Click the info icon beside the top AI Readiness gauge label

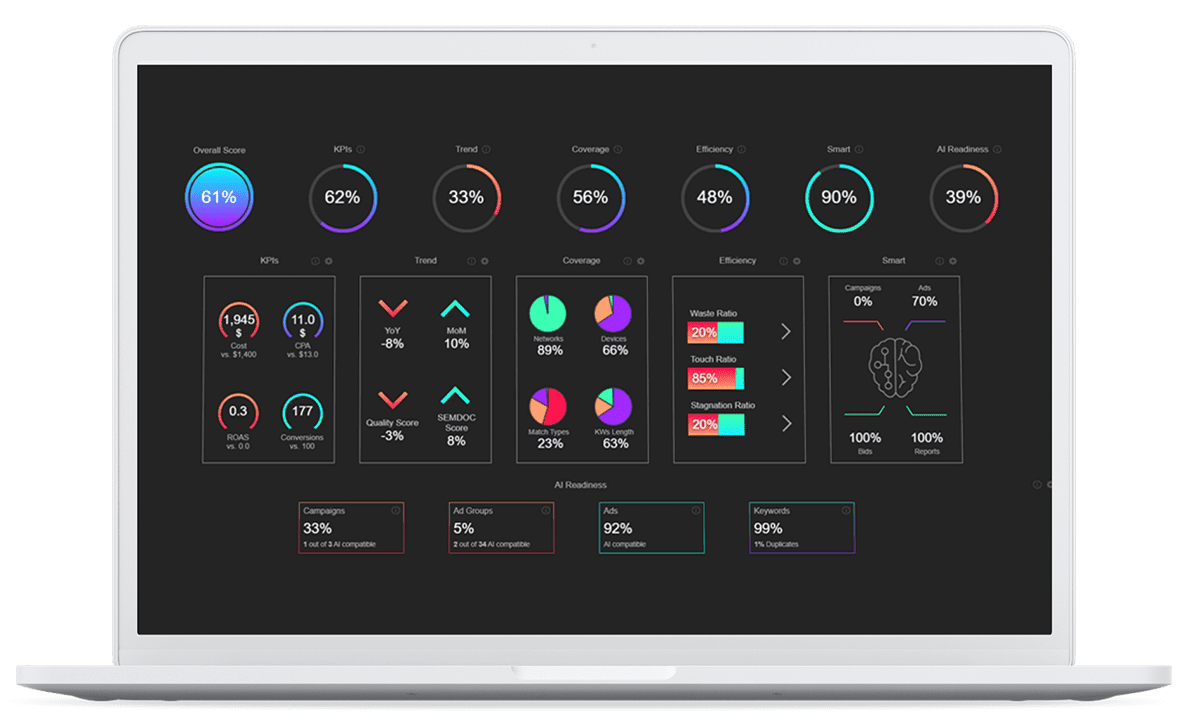[998, 150]
